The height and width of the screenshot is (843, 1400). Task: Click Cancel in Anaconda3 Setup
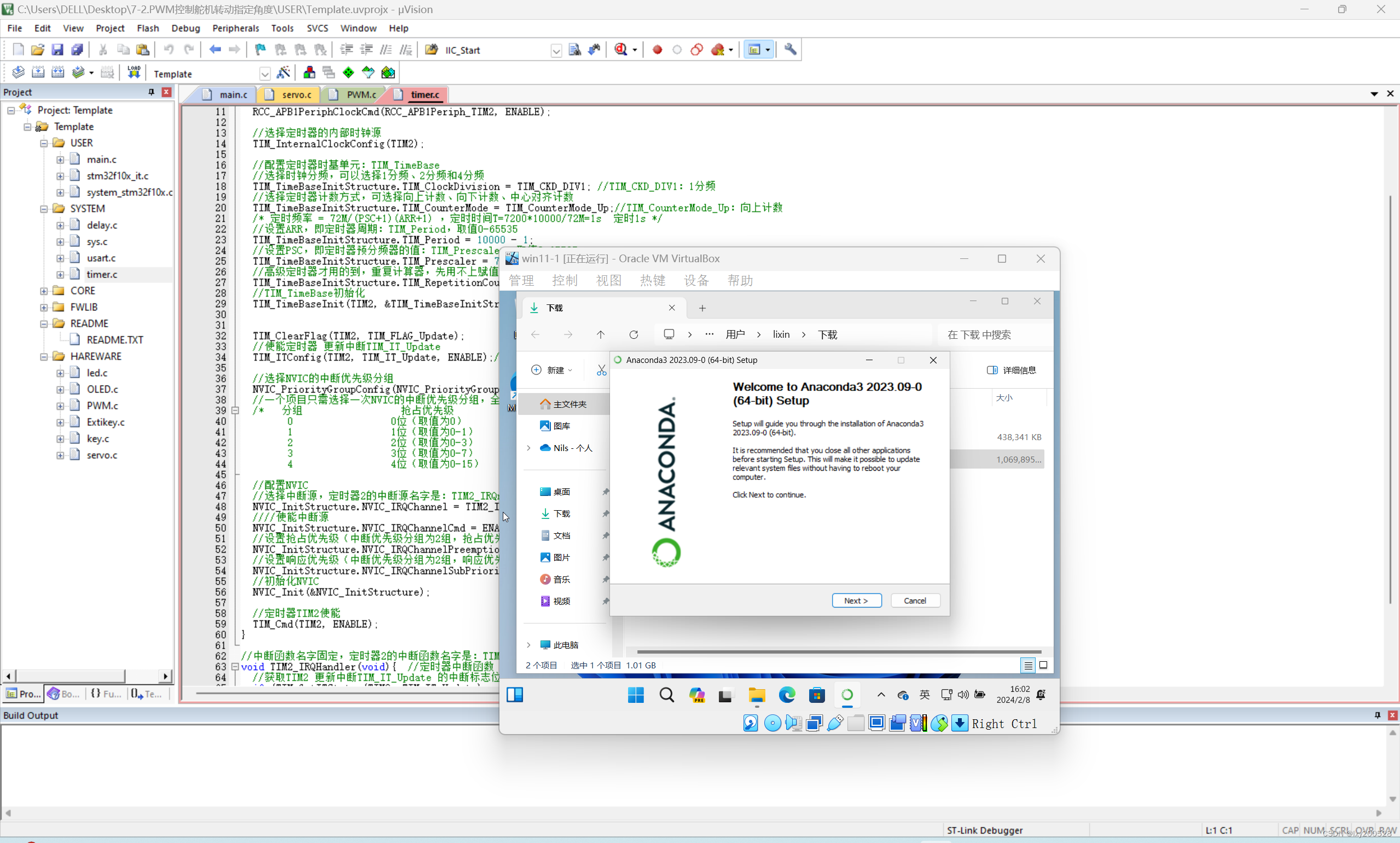click(915, 601)
